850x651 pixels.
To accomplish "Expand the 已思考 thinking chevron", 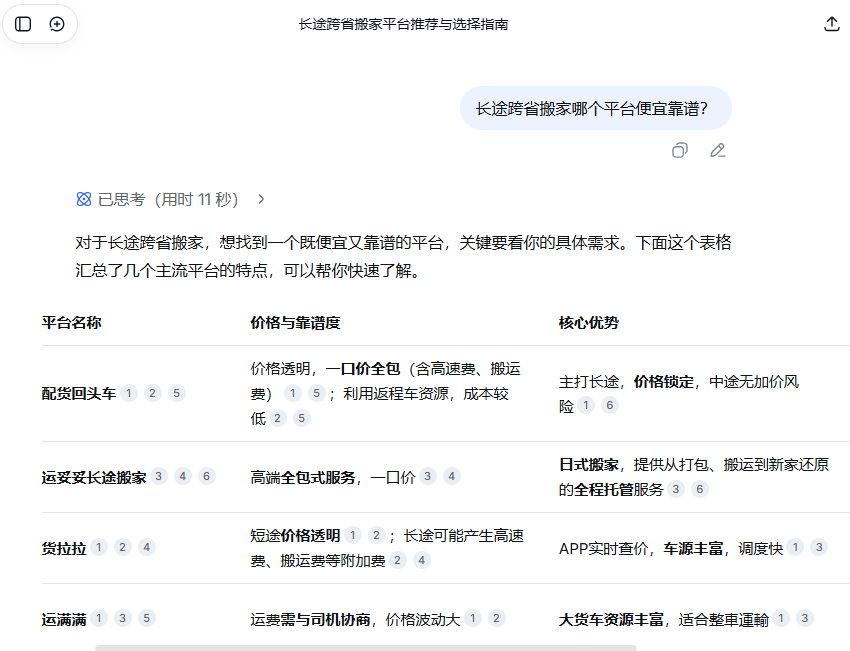I will [261, 199].
